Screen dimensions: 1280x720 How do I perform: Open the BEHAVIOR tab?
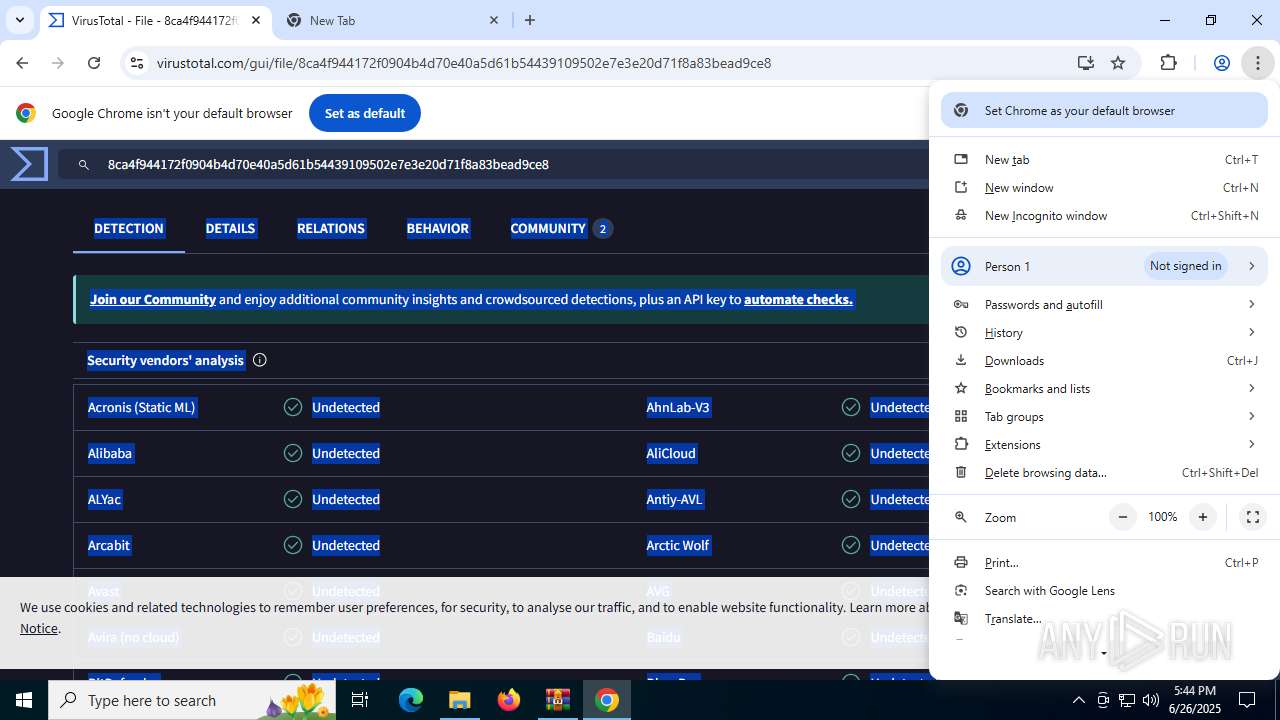(x=438, y=228)
